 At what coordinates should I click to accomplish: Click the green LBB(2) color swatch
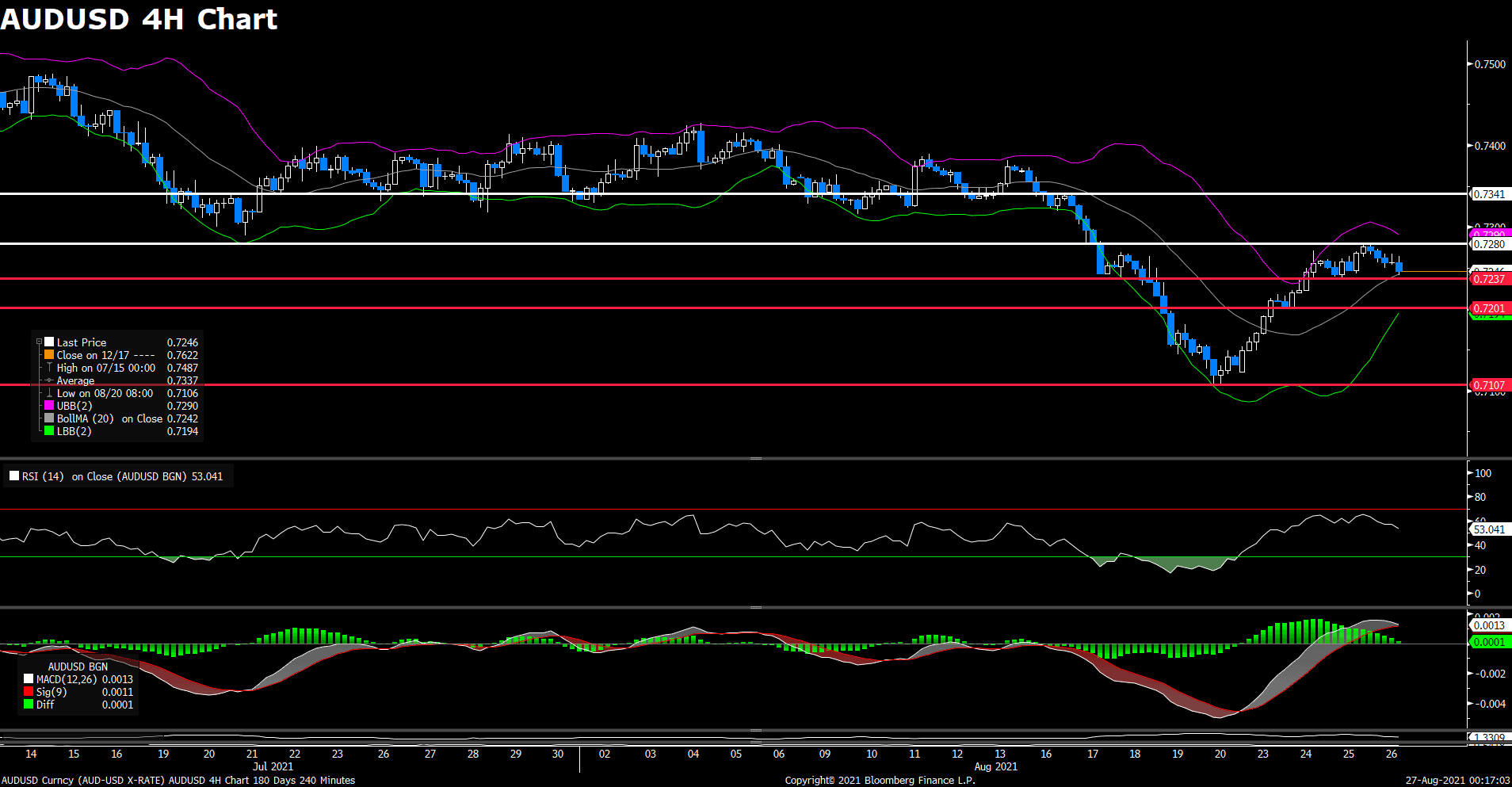[x=49, y=431]
